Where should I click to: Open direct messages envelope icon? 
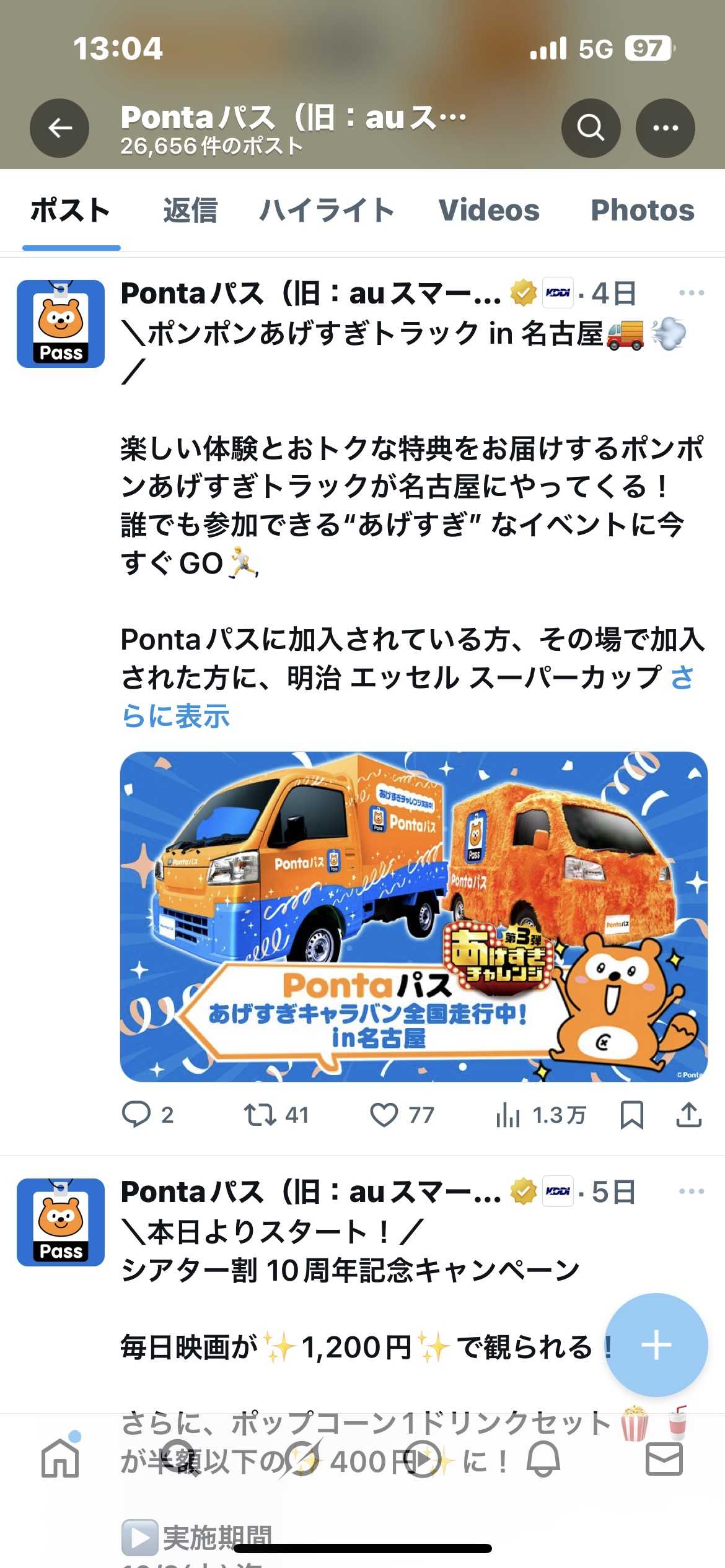pos(664,1458)
